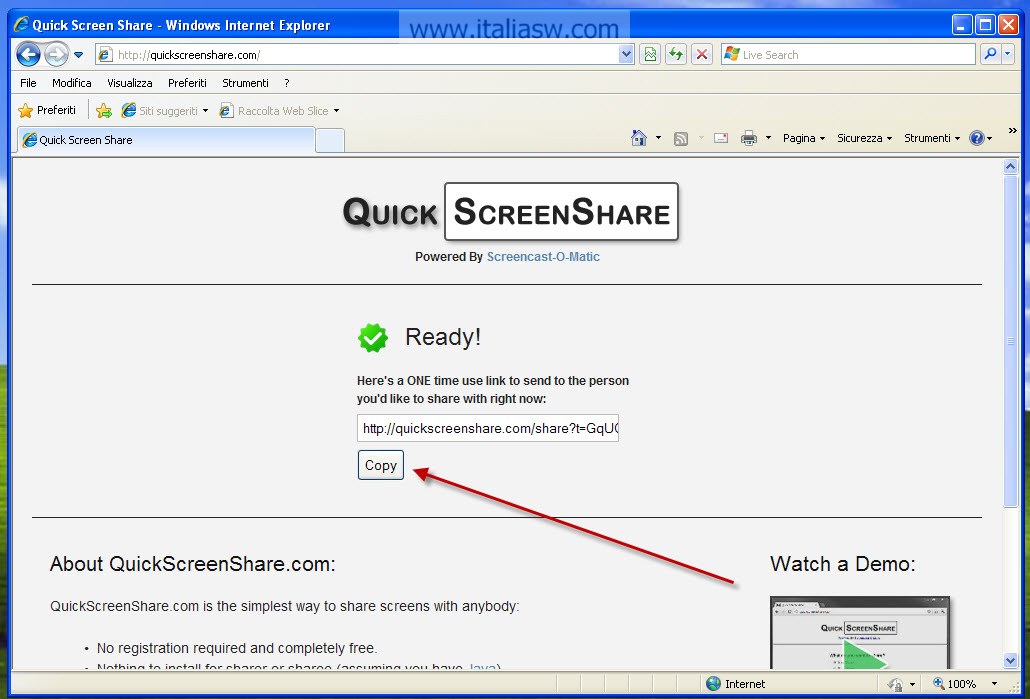Open a new blank tab

click(330, 141)
